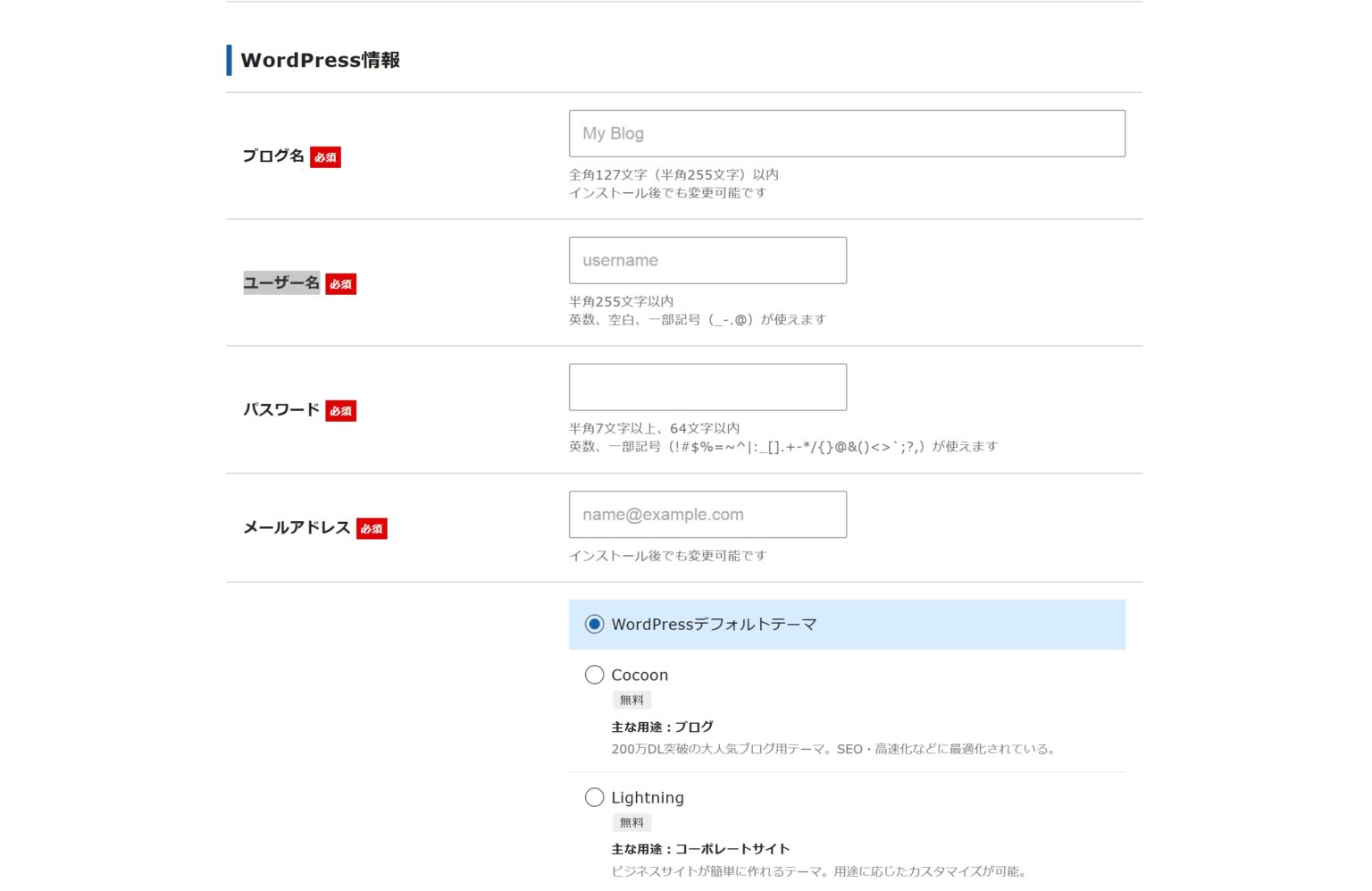This screenshot has height=891, width=1372.
Task: Click the WordPress情報 section heading
Action: (320, 61)
